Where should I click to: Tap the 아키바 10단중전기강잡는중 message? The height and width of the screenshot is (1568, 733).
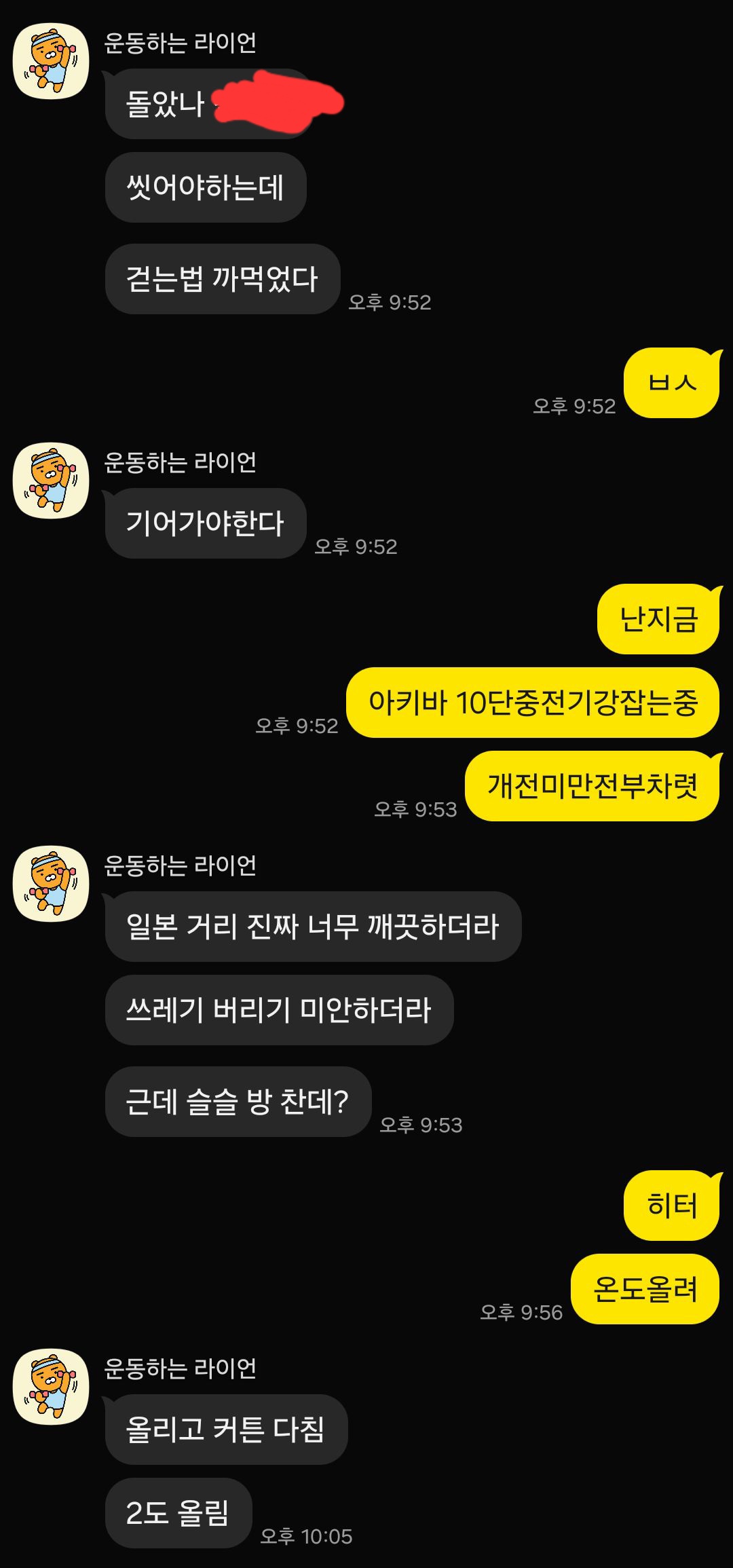click(533, 703)
